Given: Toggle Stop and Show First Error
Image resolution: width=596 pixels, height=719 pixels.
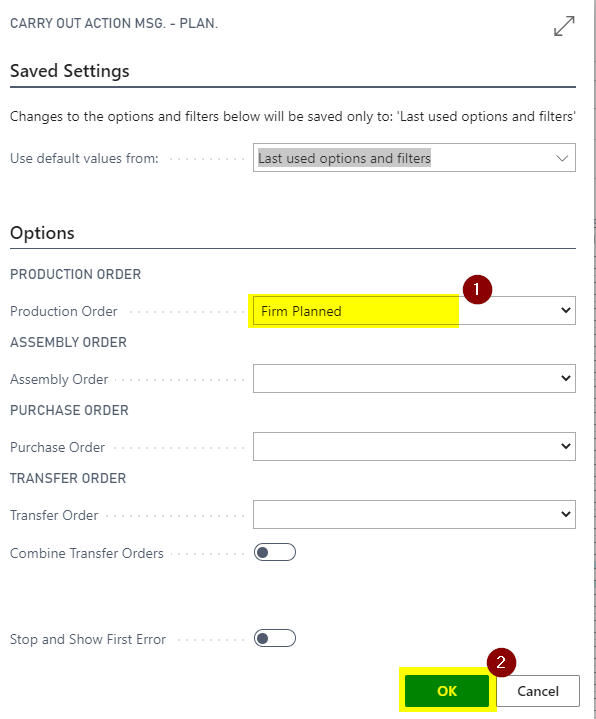Looking at the screenshot, I should pos(275,638).
